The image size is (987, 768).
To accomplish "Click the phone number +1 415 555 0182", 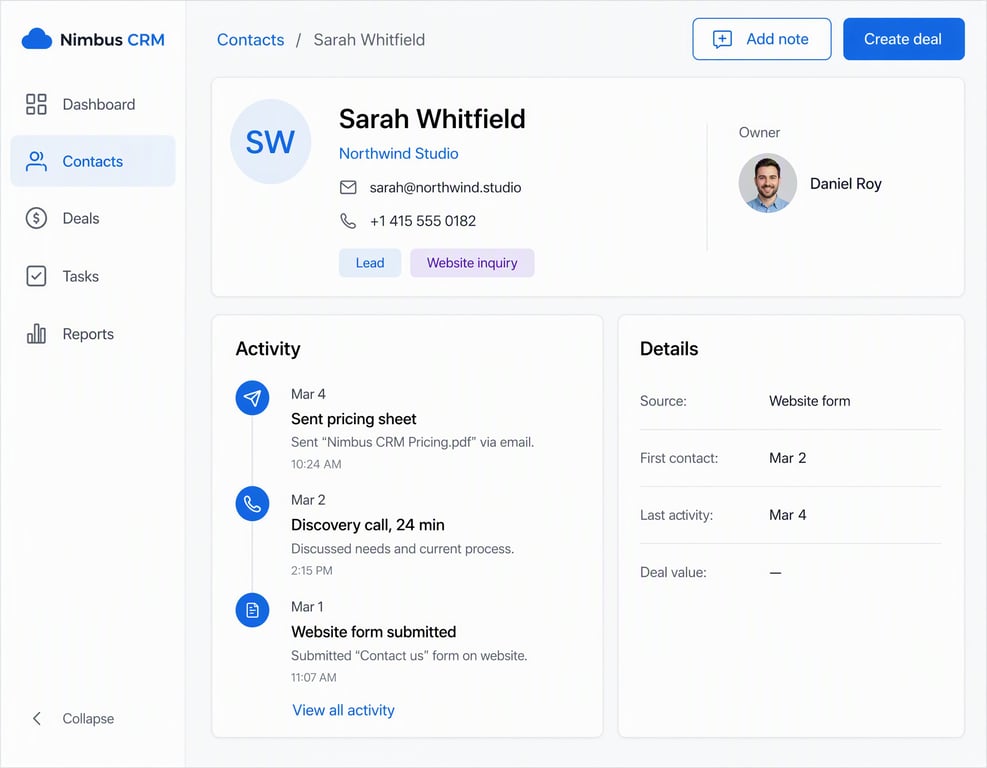I will 422,221.
